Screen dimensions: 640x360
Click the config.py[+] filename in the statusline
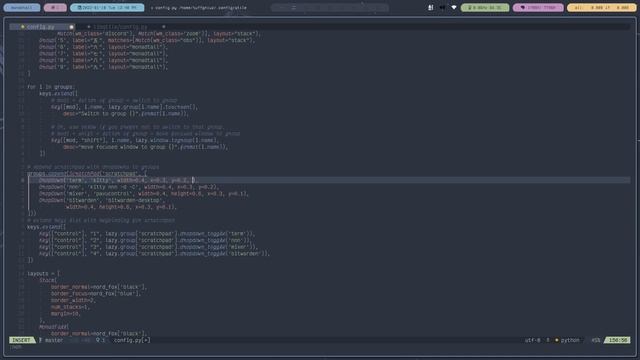(132, 340)
